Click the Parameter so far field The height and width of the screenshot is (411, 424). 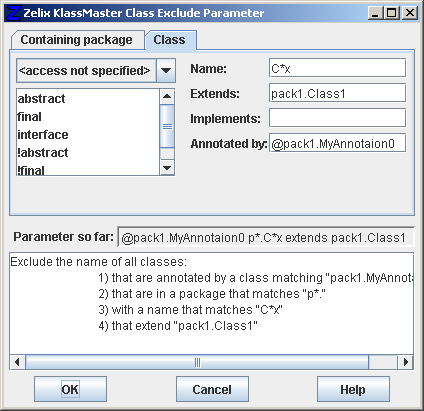coord(266,238)
